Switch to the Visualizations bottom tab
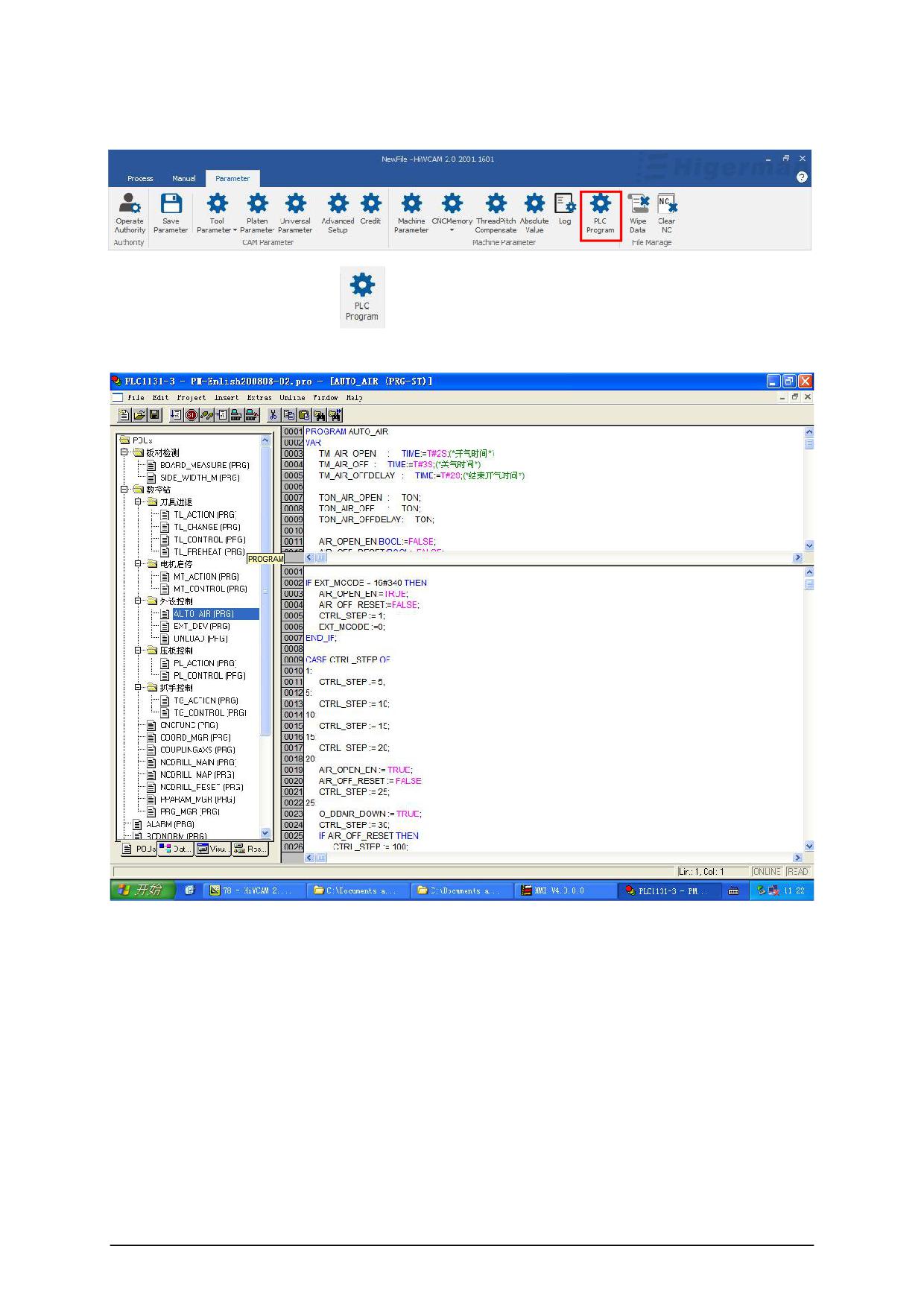 (x=212, y=849)
